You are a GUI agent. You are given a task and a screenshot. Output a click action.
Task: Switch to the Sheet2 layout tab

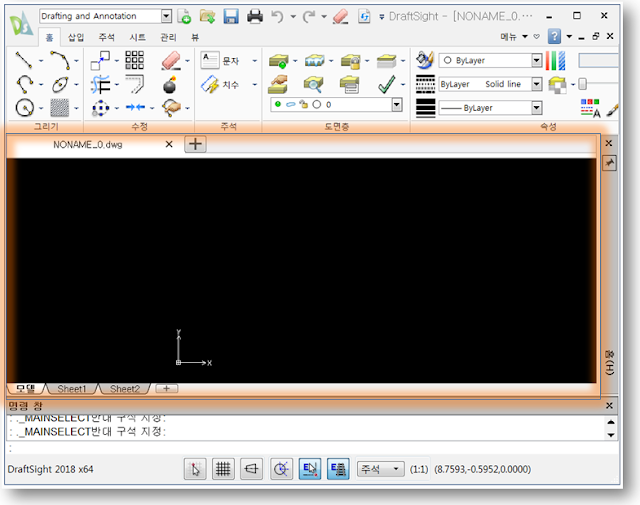(x=124, y=389)
